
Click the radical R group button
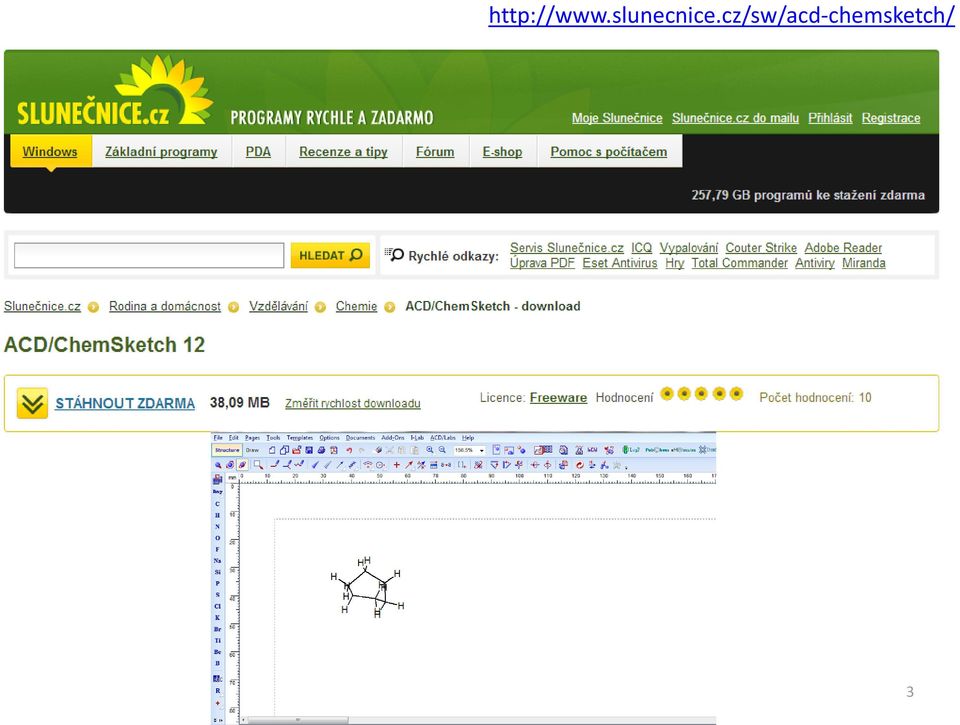217,691
